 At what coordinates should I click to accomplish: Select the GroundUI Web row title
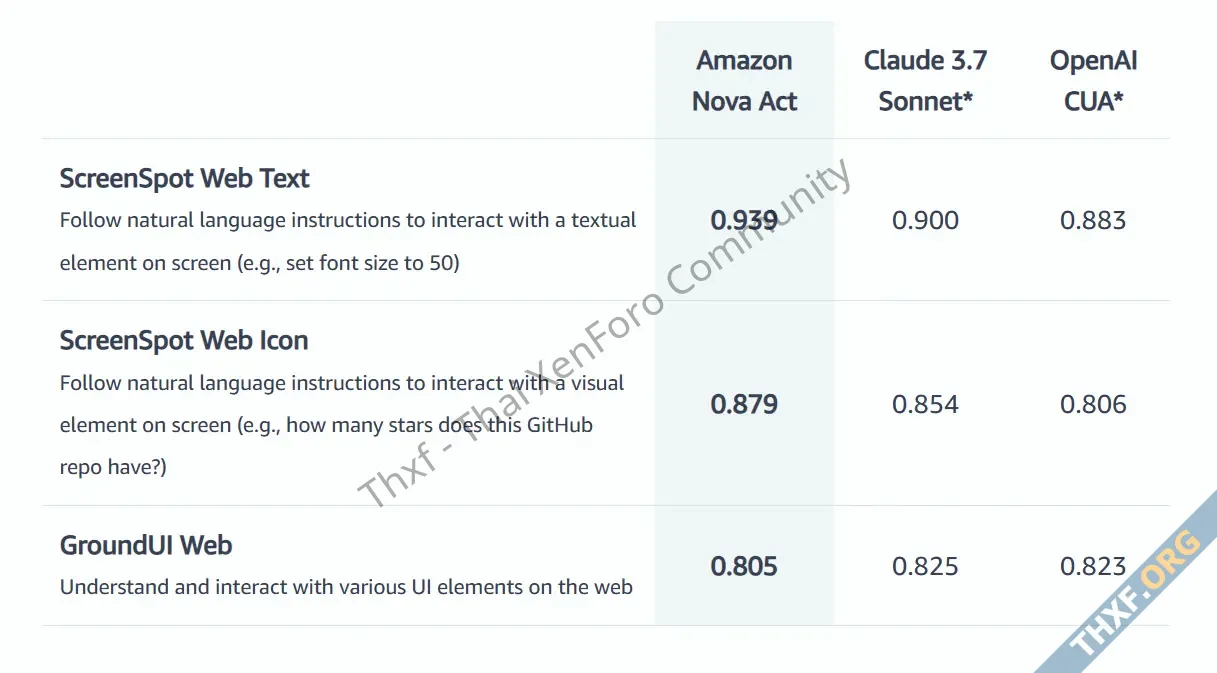pyautogui.click(x=146, y=546)
